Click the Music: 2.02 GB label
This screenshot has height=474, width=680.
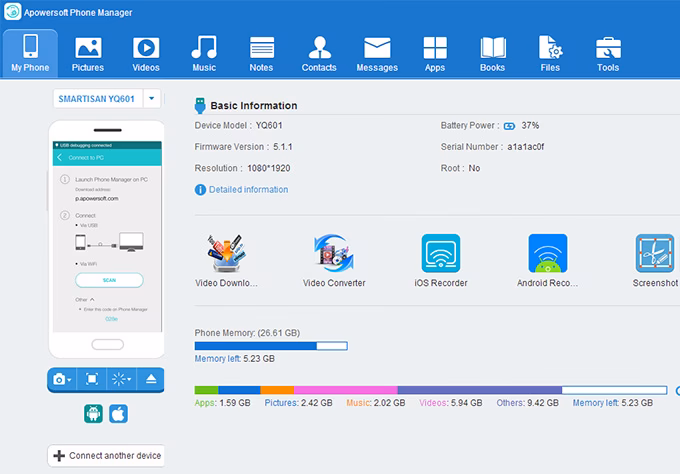pos(376,403)
